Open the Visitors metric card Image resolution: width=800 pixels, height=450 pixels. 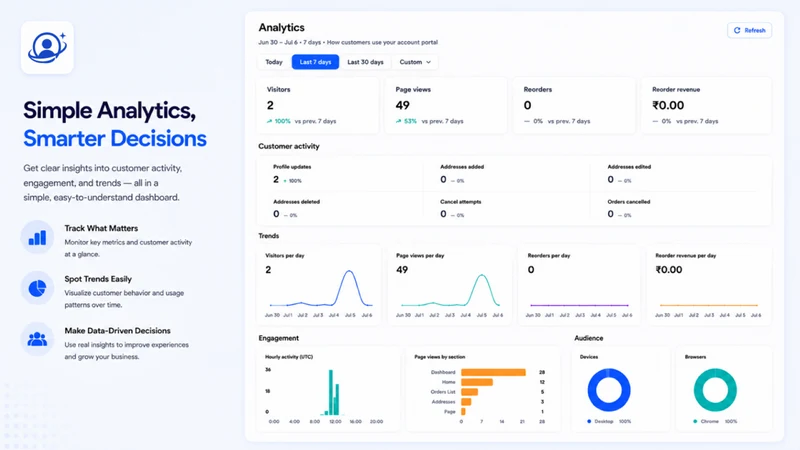pyautogui.click(x=318, y=105)
